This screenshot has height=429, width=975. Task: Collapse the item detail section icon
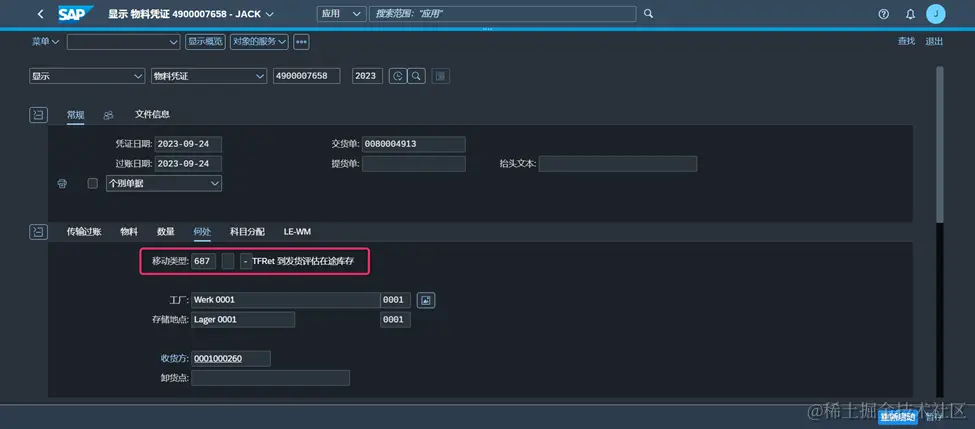click(x=39, y=232)
